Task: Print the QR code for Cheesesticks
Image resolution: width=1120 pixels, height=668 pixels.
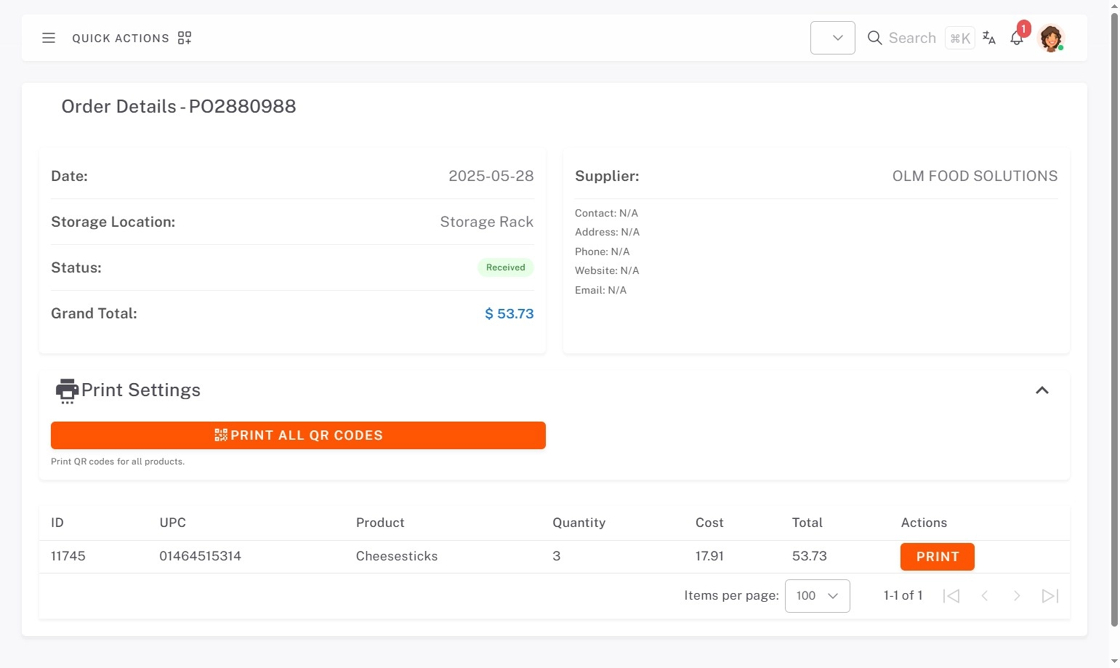Action: [937, 557]
